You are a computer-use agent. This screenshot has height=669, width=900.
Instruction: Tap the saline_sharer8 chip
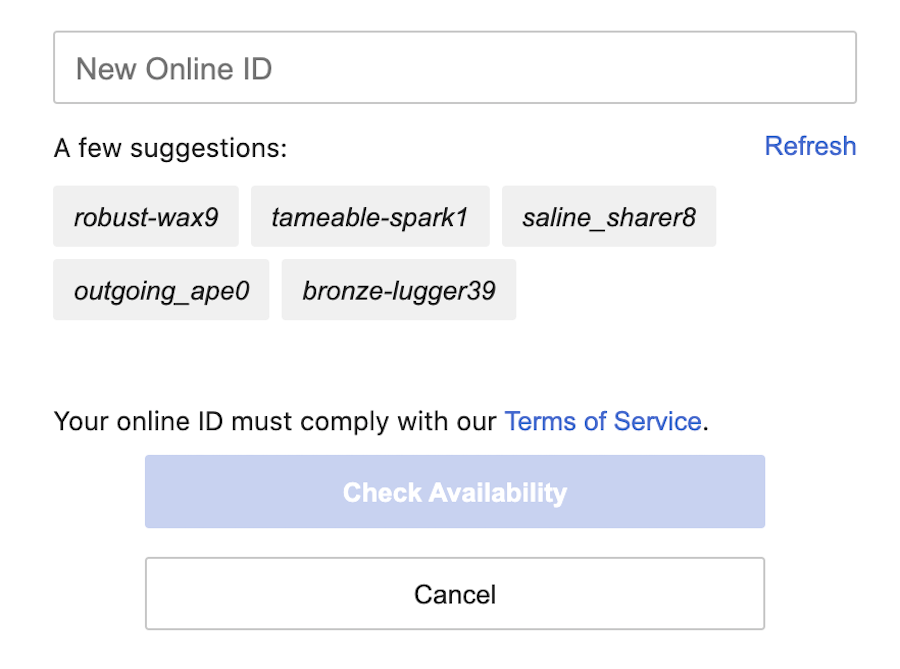[x=609, y=216]
